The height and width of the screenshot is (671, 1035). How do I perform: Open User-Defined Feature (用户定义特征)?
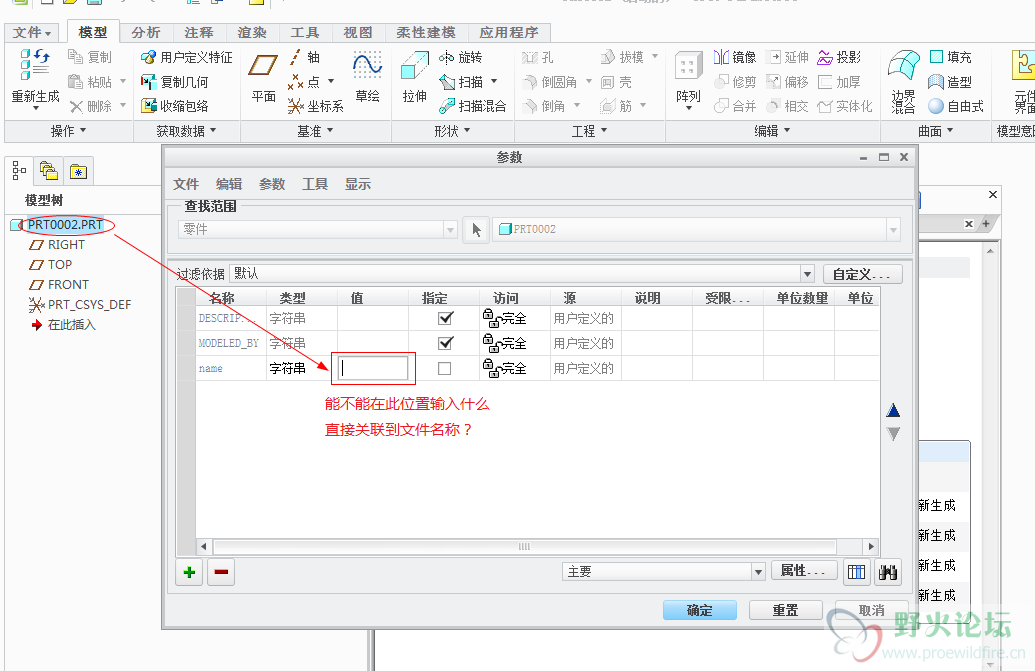pos(187,57)
